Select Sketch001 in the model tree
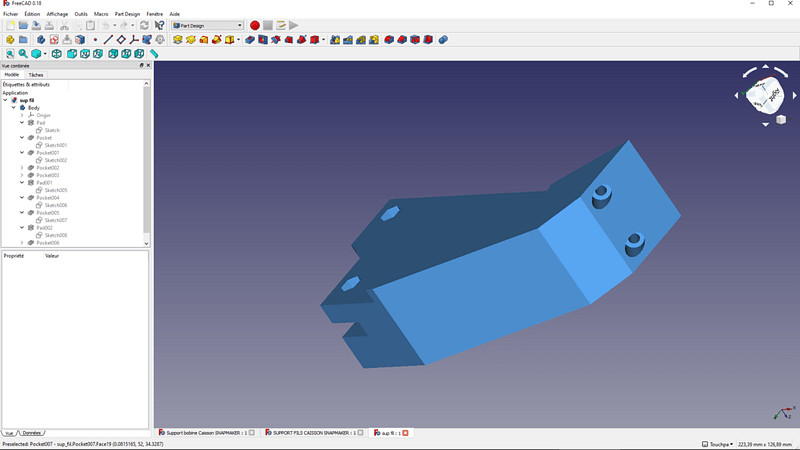This screenshot has height=450, width=800. [x=51, y=145]
